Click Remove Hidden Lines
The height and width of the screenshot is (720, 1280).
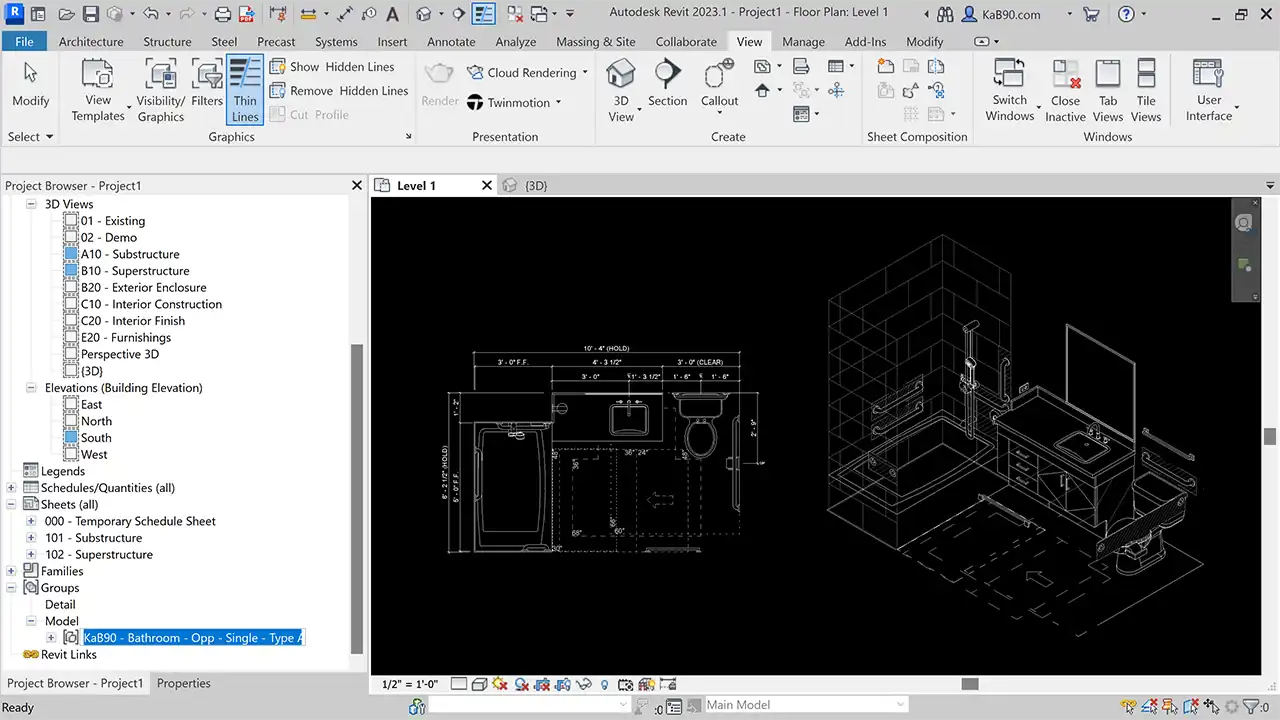click(338, 91)
